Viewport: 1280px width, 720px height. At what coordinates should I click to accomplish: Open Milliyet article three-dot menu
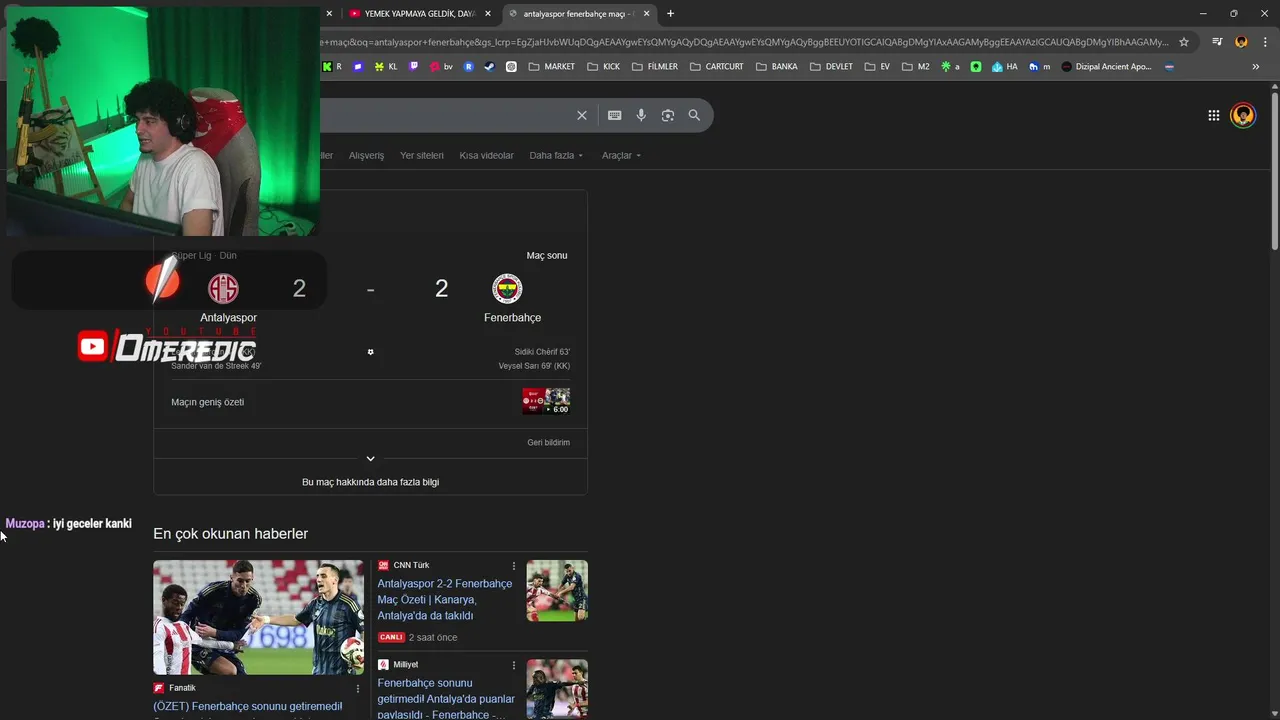514,665
